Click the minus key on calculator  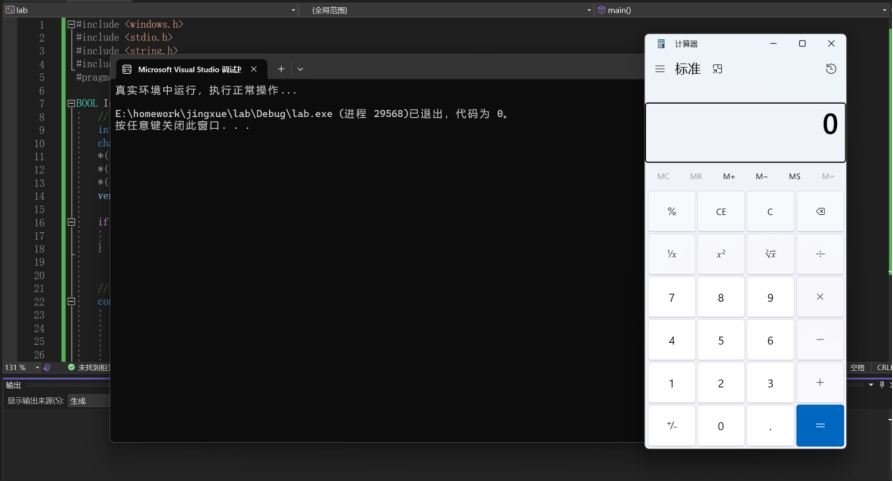click(820, 340)
